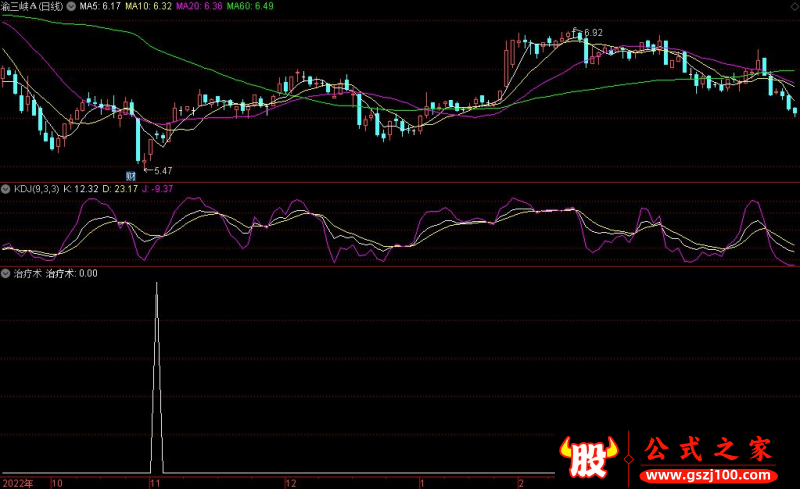Image resolution: width=800 pixels, height=489 pixels.
Task: Click the 5.47 low price marker
Action: pyautogui.click(x=162, y=171)
